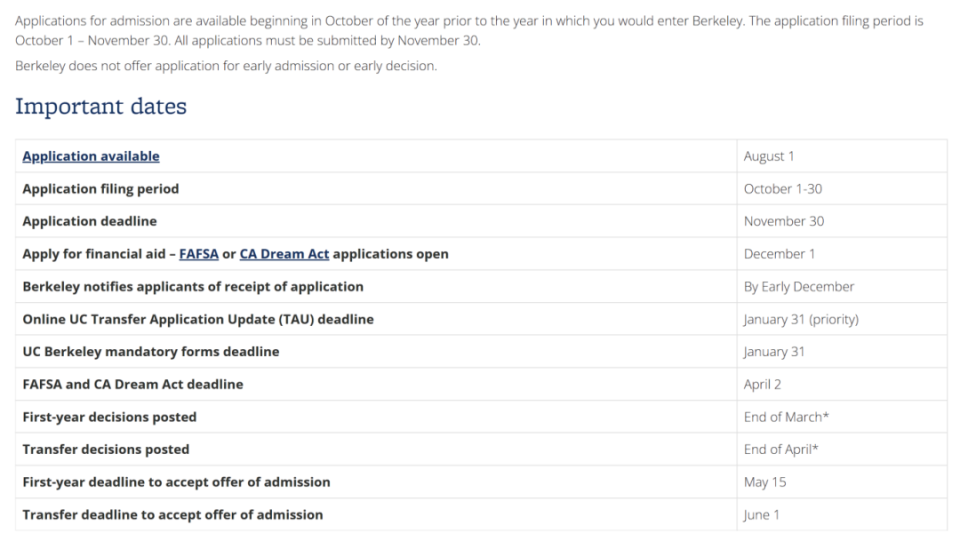The width and height of the screenshot is (960, 541).
Task: Click the Important dates heading
Action: point(101,106)
